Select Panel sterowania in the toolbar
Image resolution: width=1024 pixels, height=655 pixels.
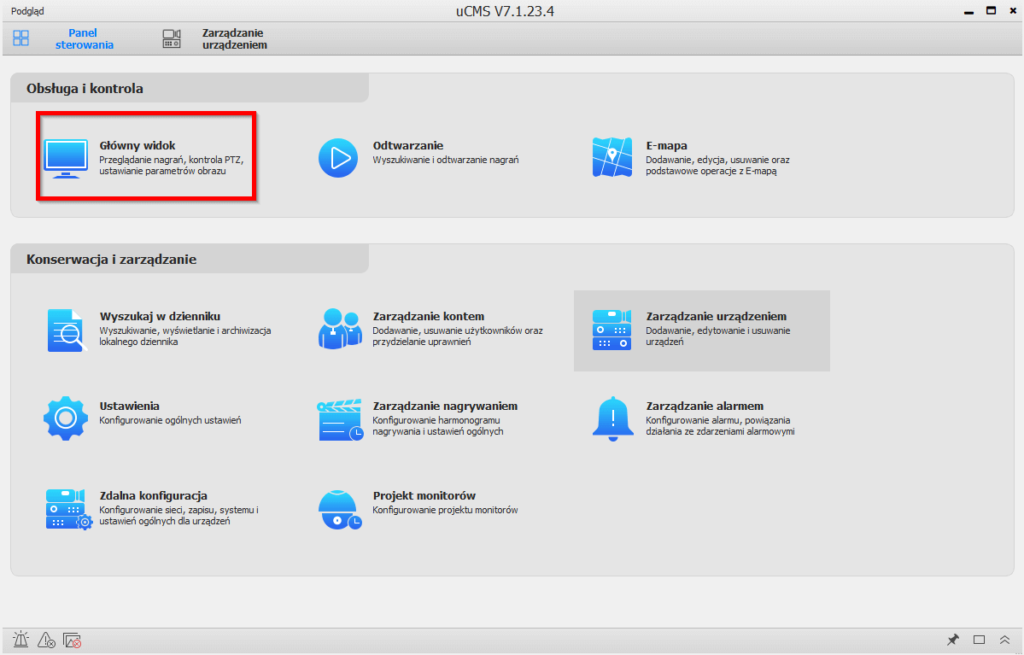pyautogui.click(x=70, y=38)
